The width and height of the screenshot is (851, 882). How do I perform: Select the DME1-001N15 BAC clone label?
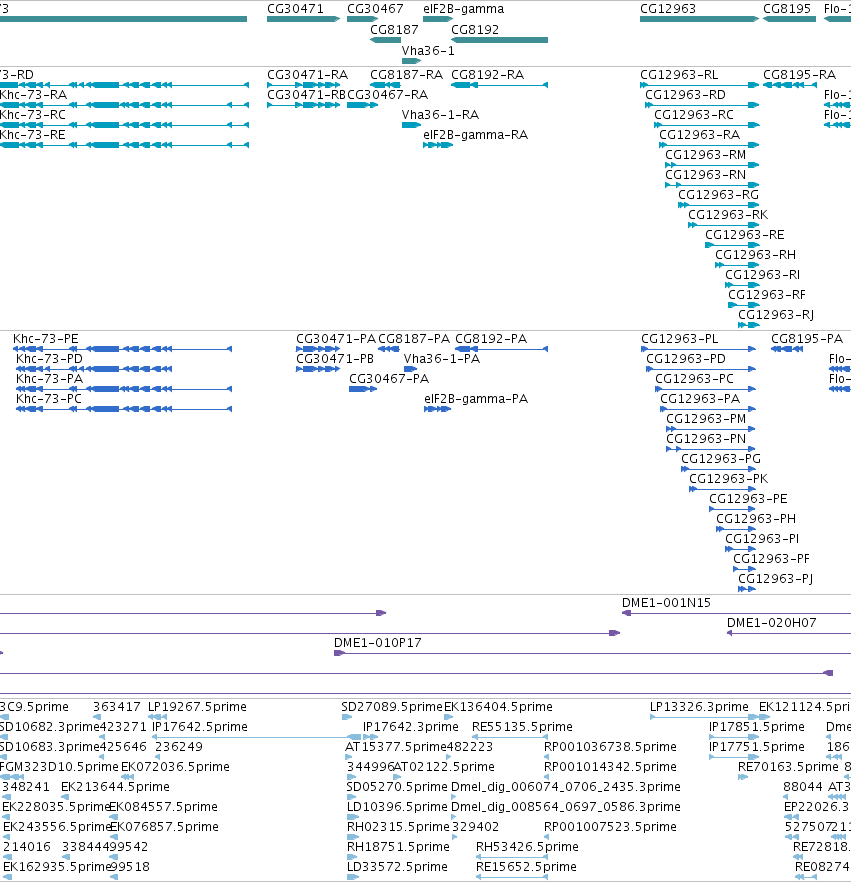[667, 602]
